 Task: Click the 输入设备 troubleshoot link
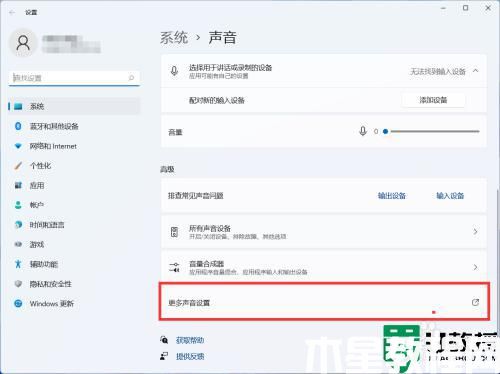click(x=450, y=196)
